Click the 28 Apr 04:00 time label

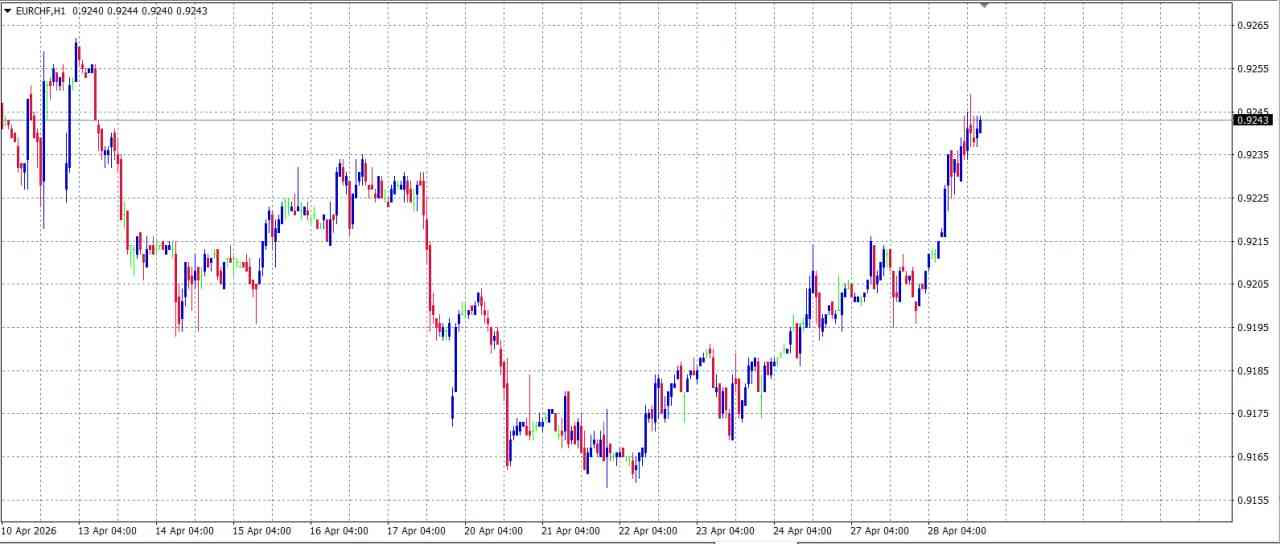pyautogui.click(x=958, y=531)
